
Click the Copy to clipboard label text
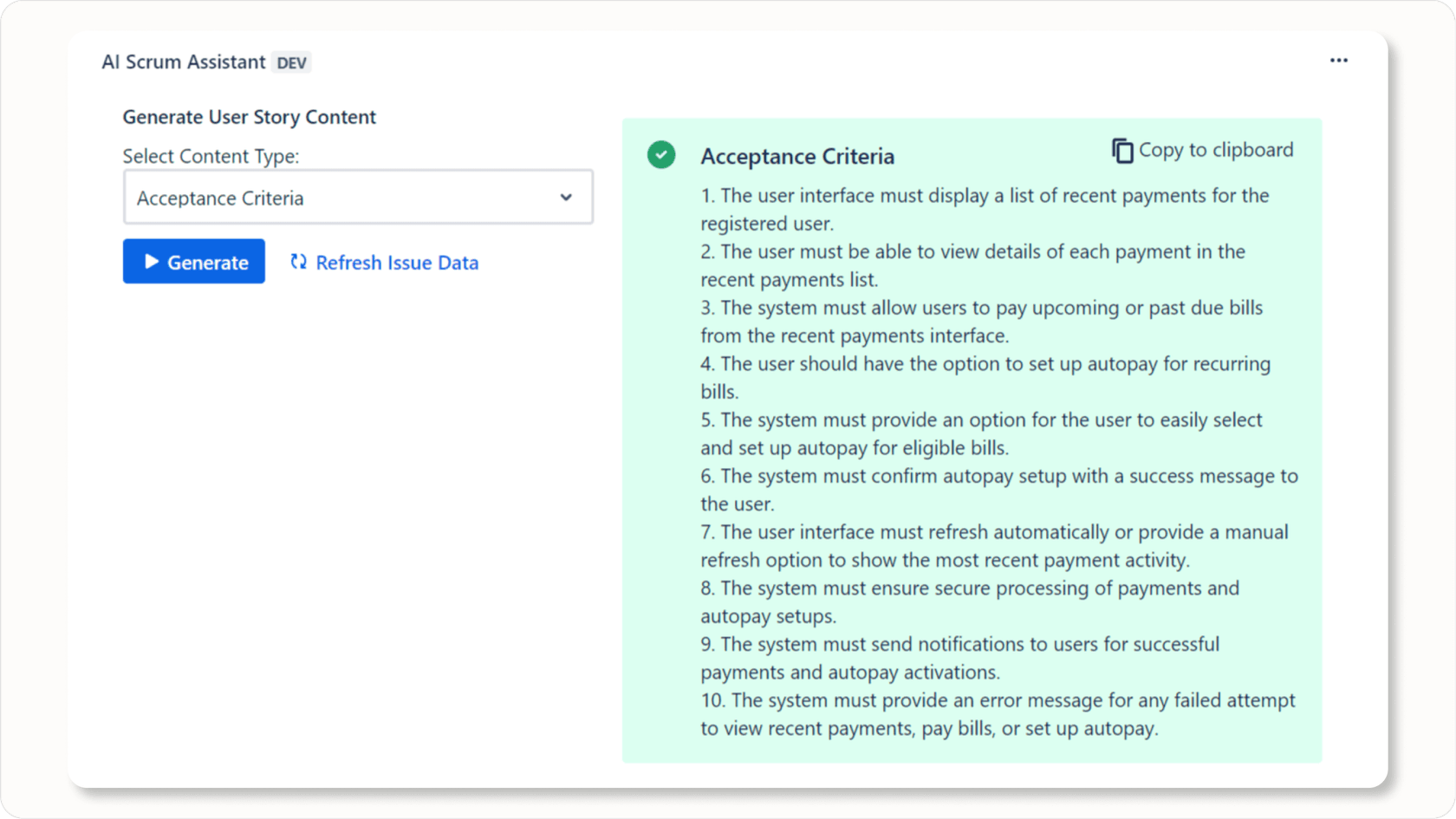click(1217, 150)
